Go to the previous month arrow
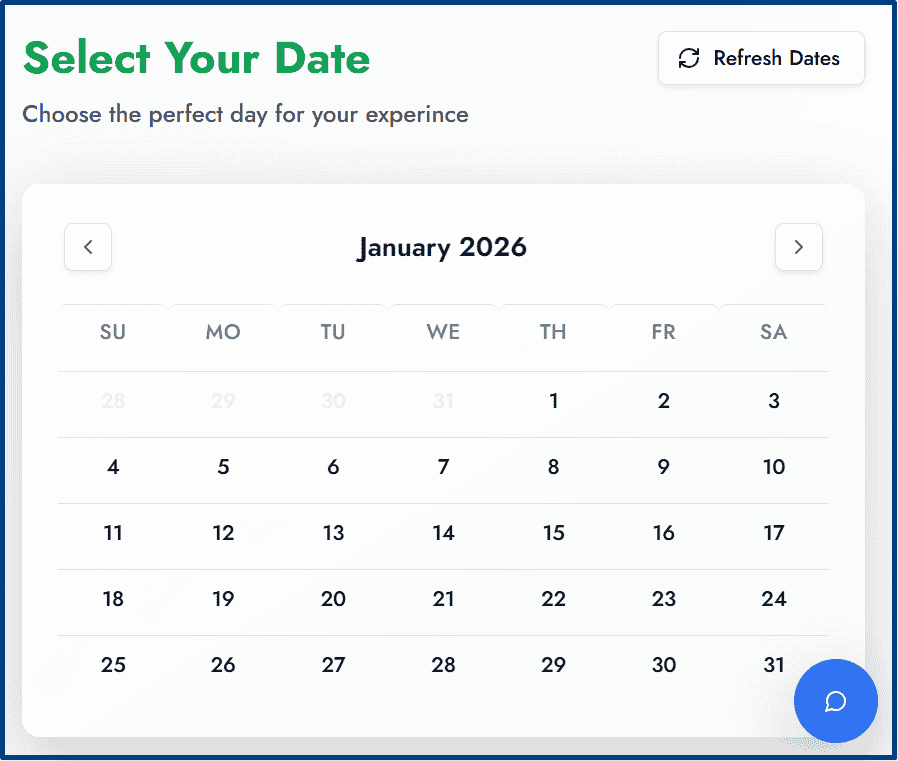Screen dimensions: 898x761 tap(88, 247)
